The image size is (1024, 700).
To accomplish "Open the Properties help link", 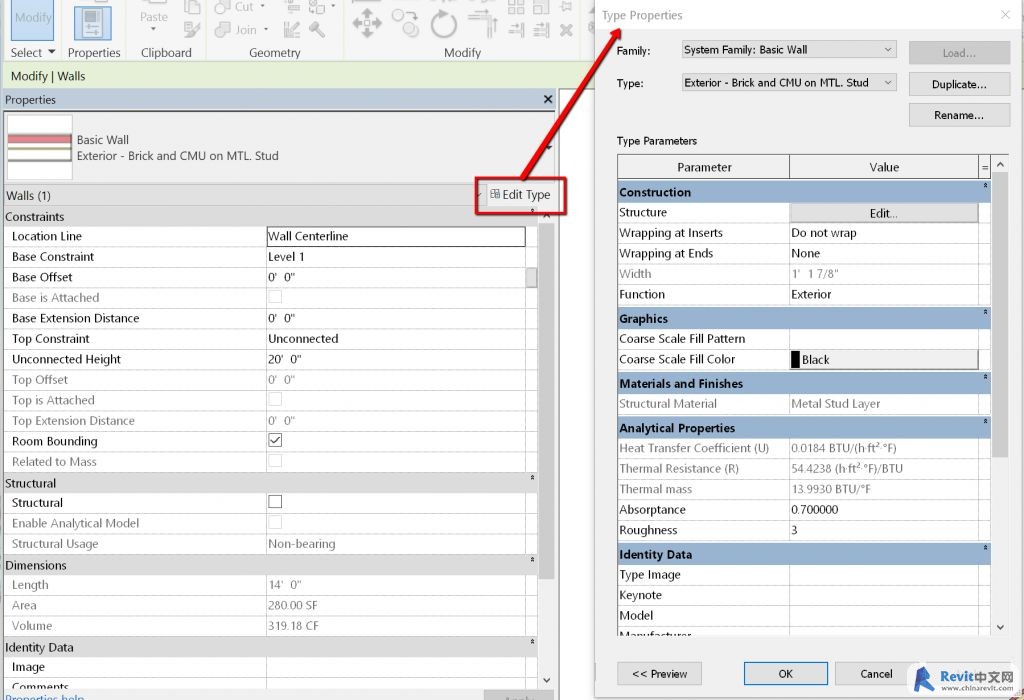I will point(44,696).
